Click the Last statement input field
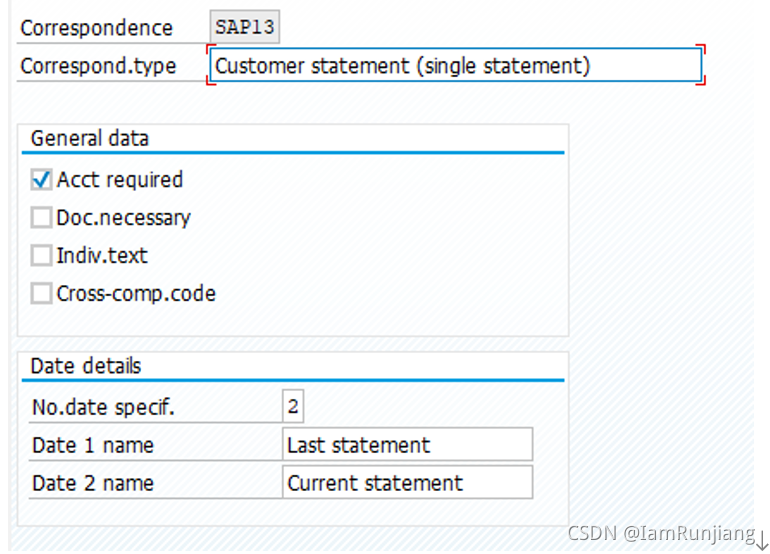 [x=407, y=445]
